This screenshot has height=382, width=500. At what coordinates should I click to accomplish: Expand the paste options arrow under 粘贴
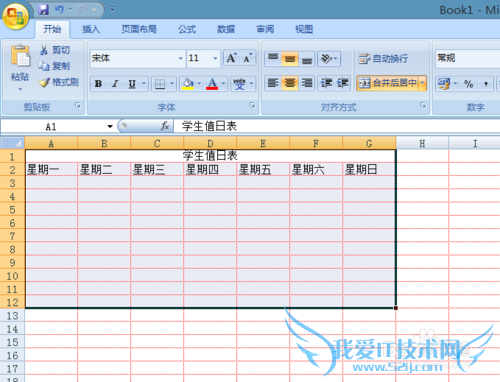[x=20, y=89]
